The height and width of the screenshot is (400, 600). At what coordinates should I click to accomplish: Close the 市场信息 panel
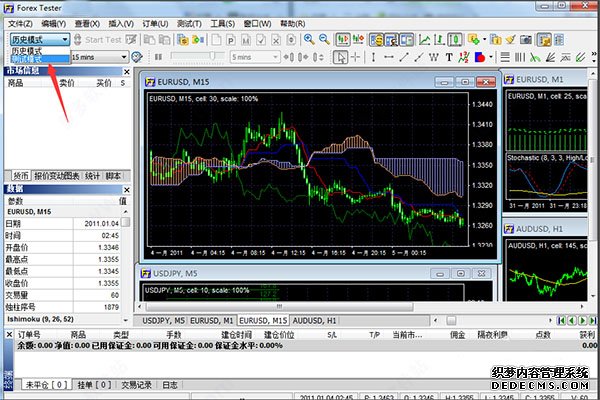(x=127, y=72)
